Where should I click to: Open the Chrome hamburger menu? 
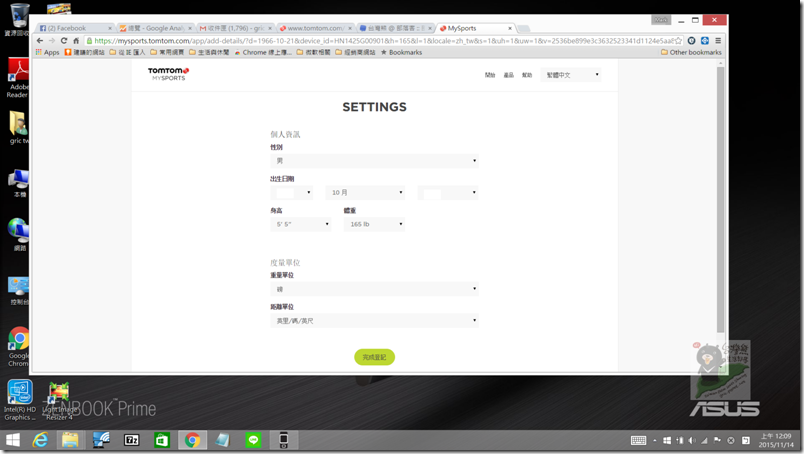[x=718, y=41]
